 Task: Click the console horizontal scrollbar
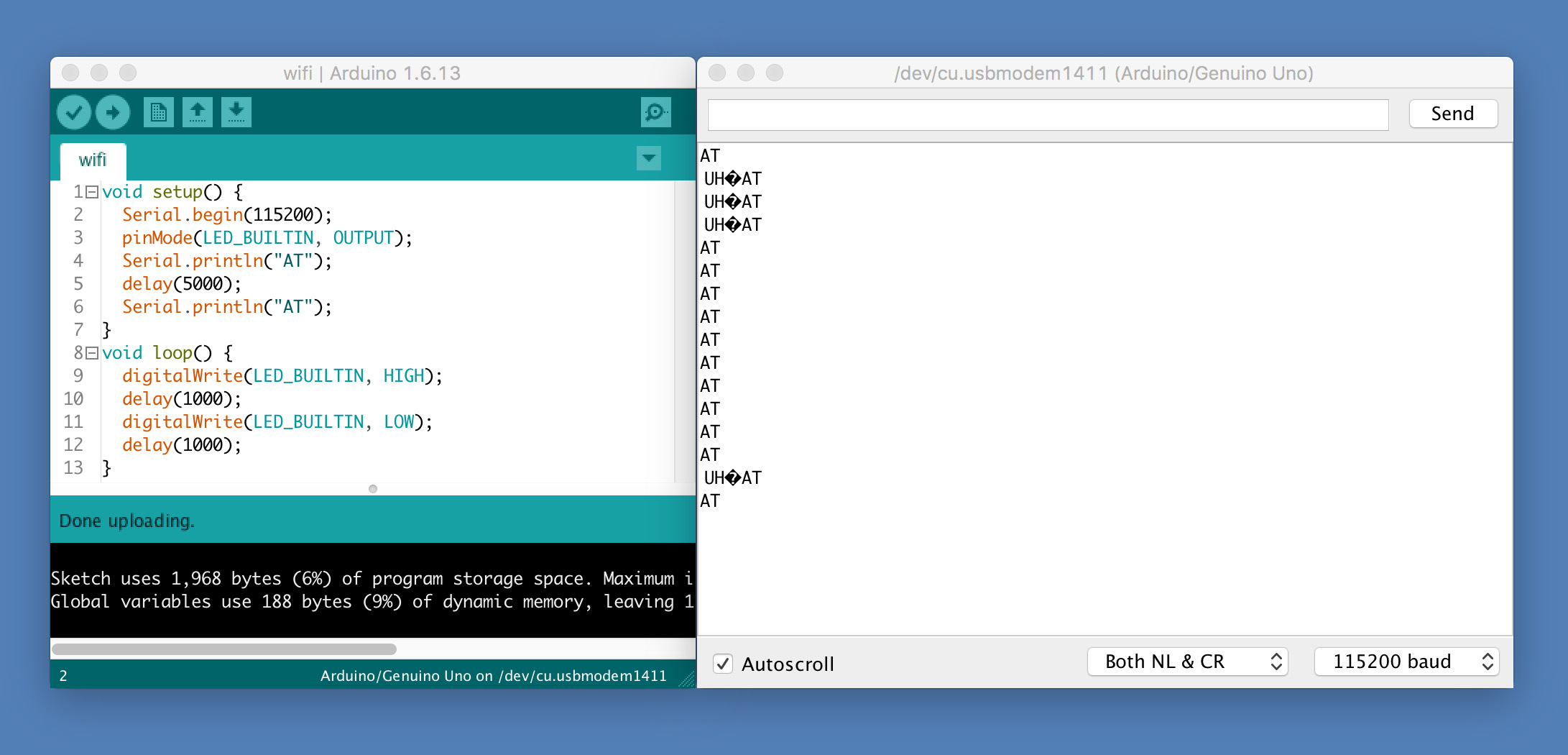[224, 649]
